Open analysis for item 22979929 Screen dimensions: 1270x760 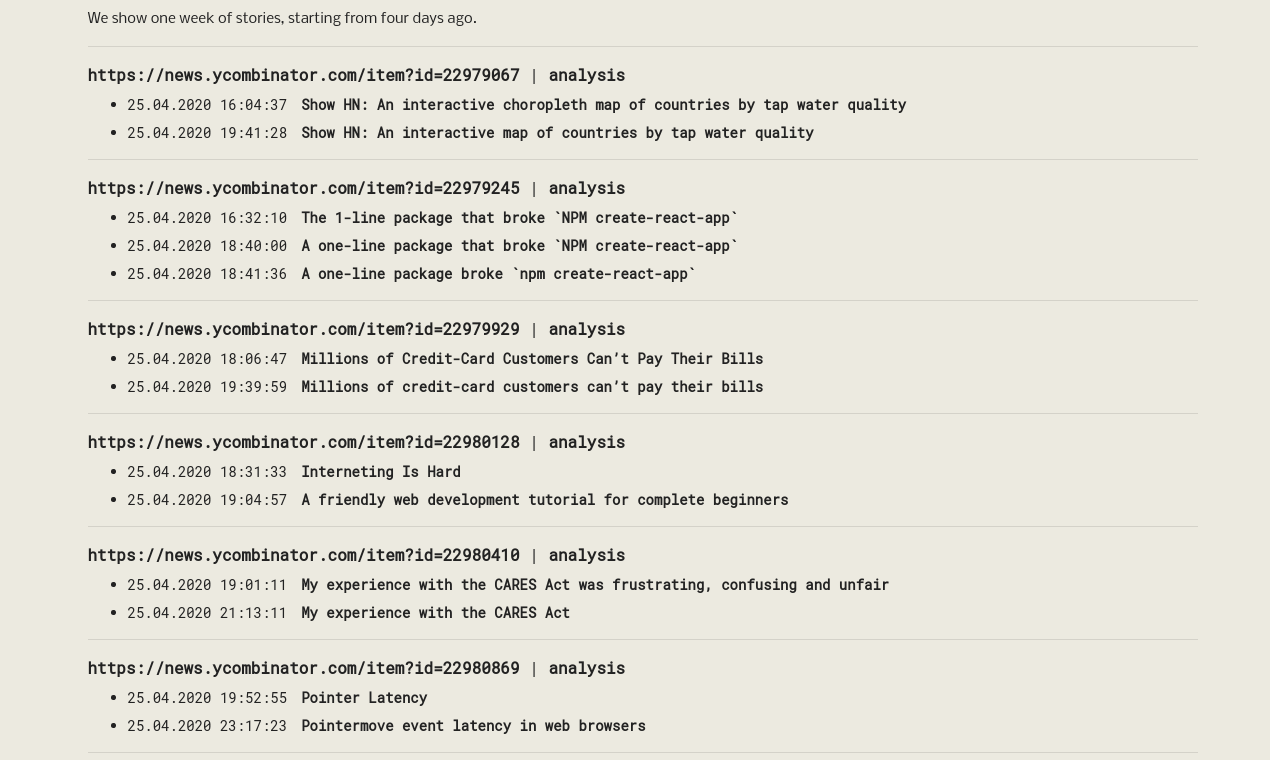[x=587, y=329]
